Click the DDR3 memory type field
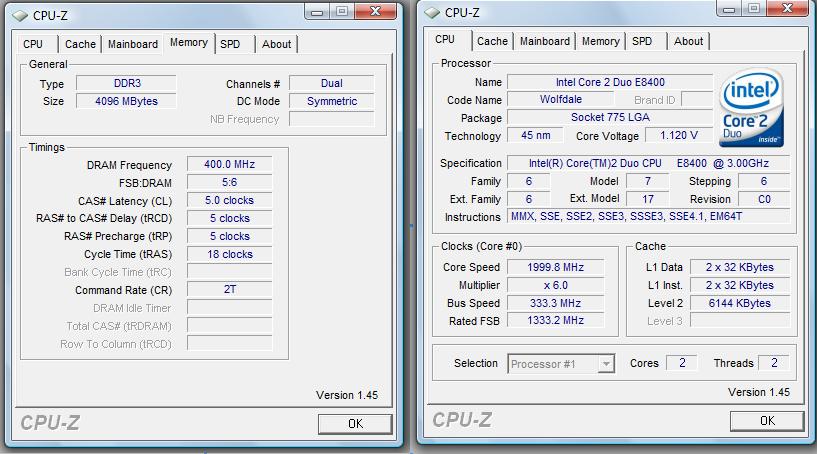Image resolution: width=817 pixels, height=454 pixels. click(127, 83)
